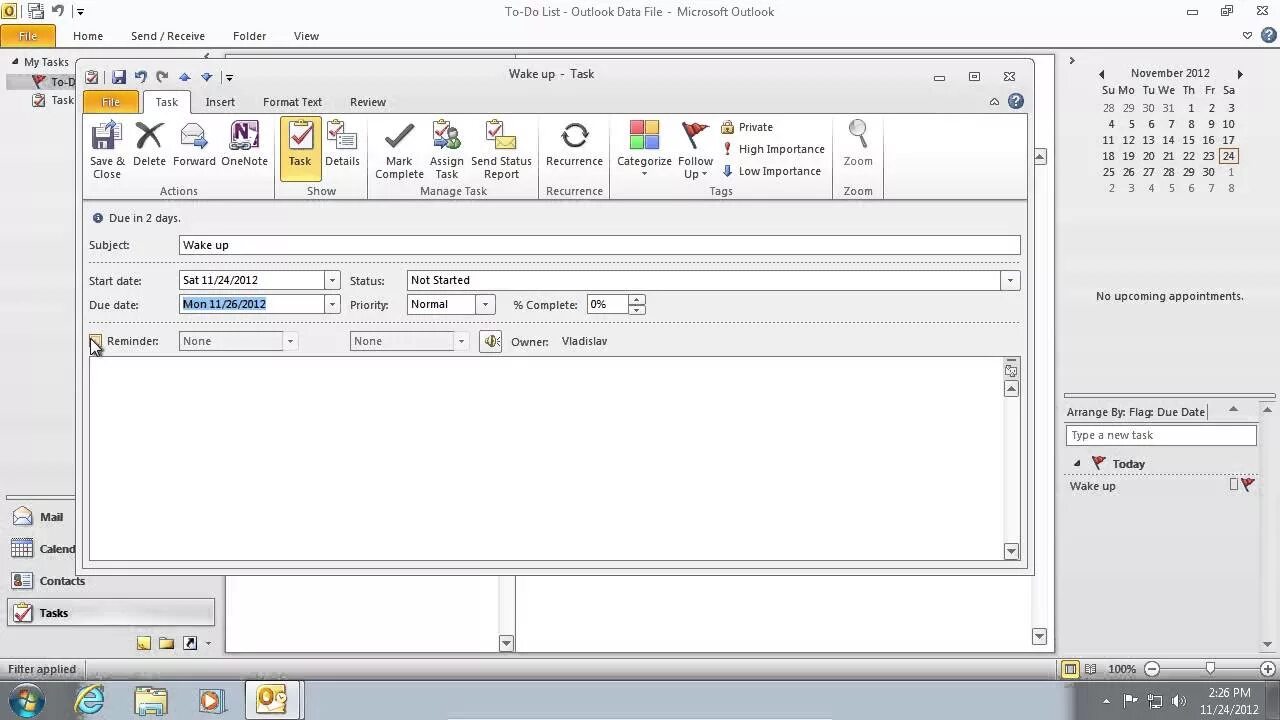Open the View tab in Outlook

tap(306, 36)
